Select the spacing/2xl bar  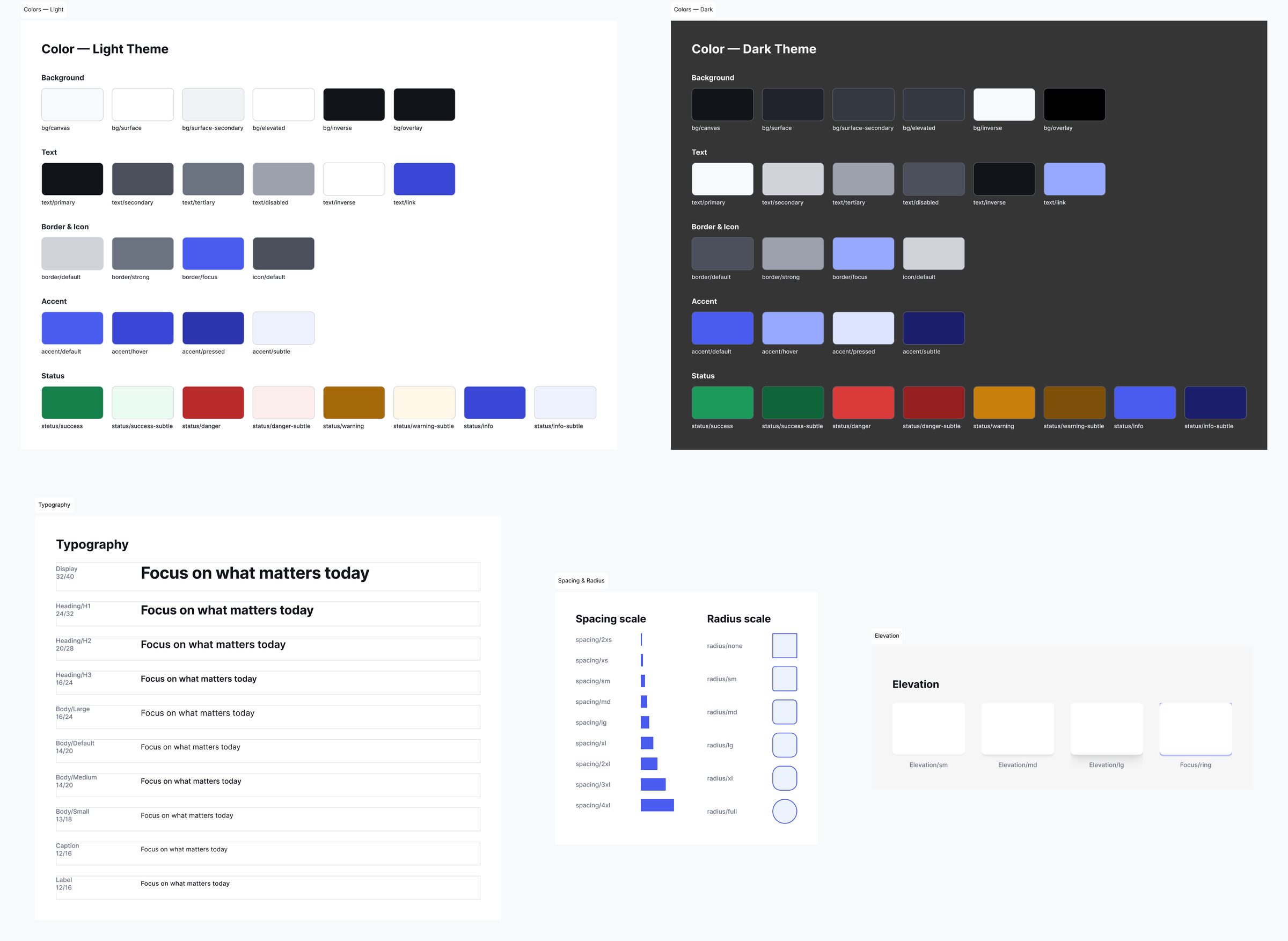click(649, 764)
